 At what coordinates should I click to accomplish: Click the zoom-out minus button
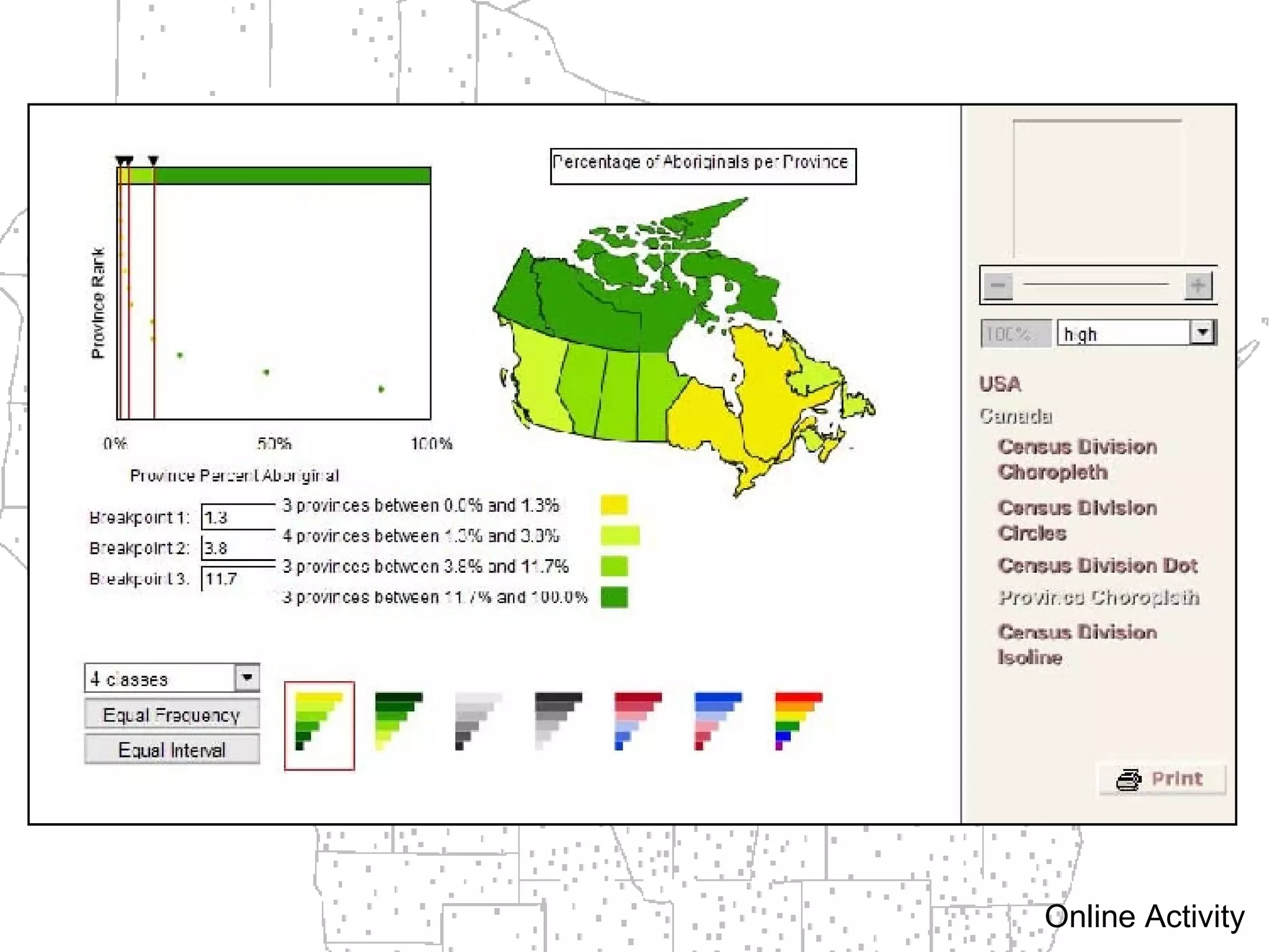pyautogui.click(x=998, y=286)
